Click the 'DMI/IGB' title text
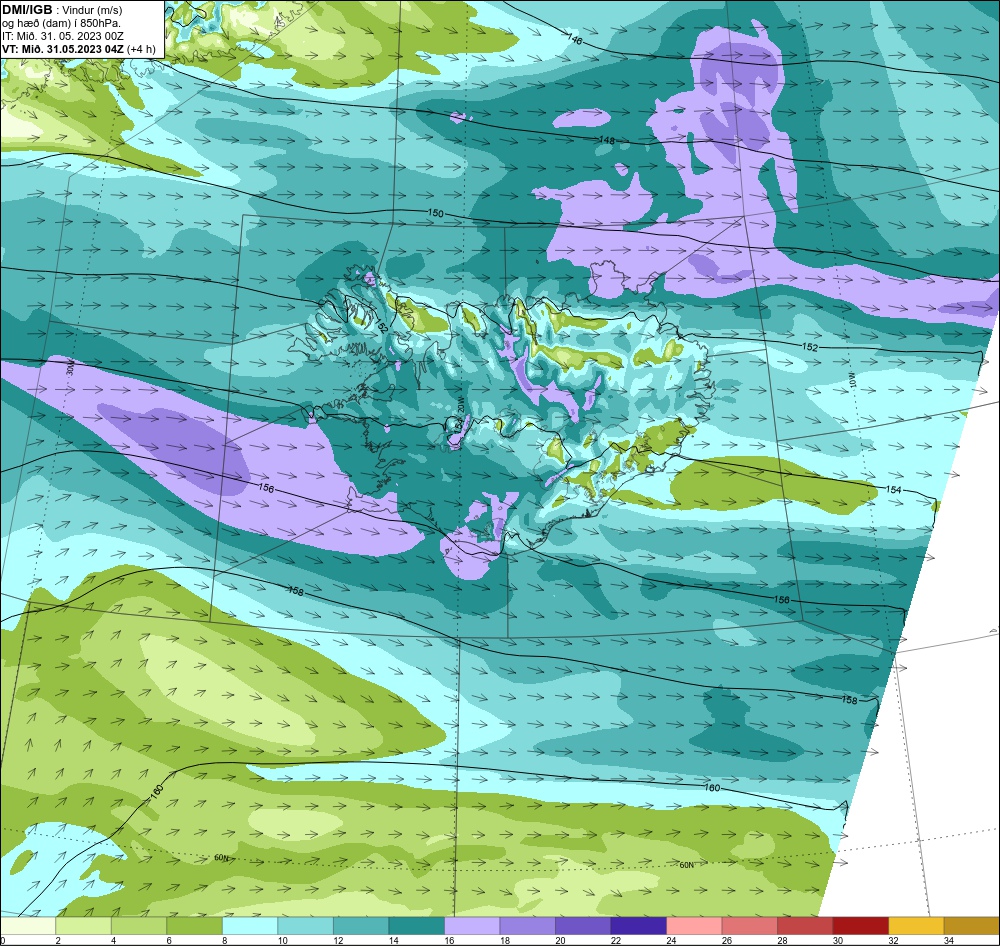Screen dimensions: 1000x946 (27, 10)
